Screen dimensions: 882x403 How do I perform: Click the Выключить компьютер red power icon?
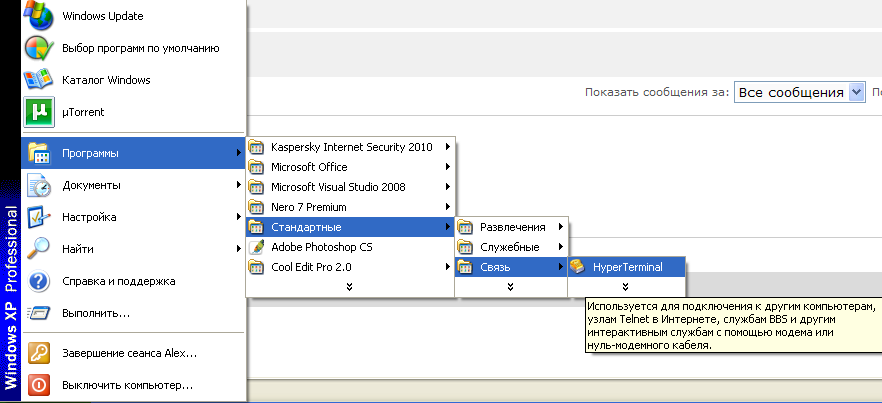click(x=38, y=384)
